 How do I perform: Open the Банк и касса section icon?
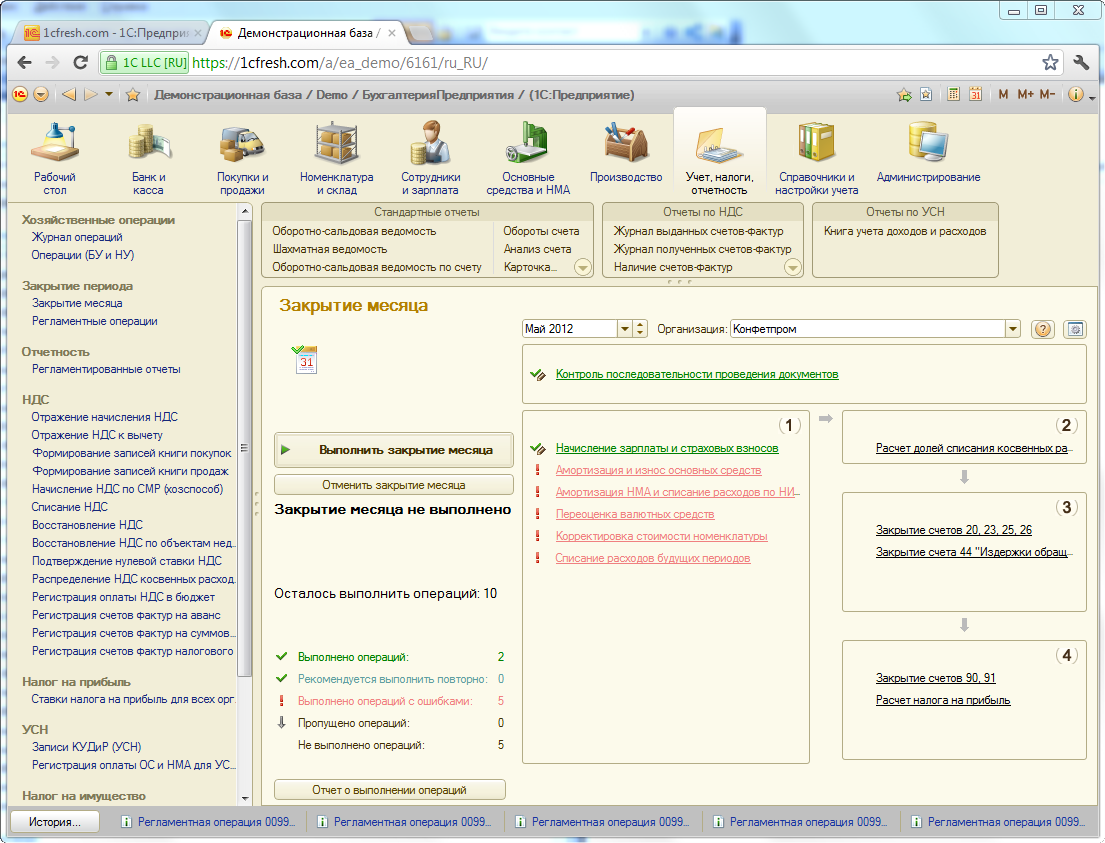pos(148,145)
